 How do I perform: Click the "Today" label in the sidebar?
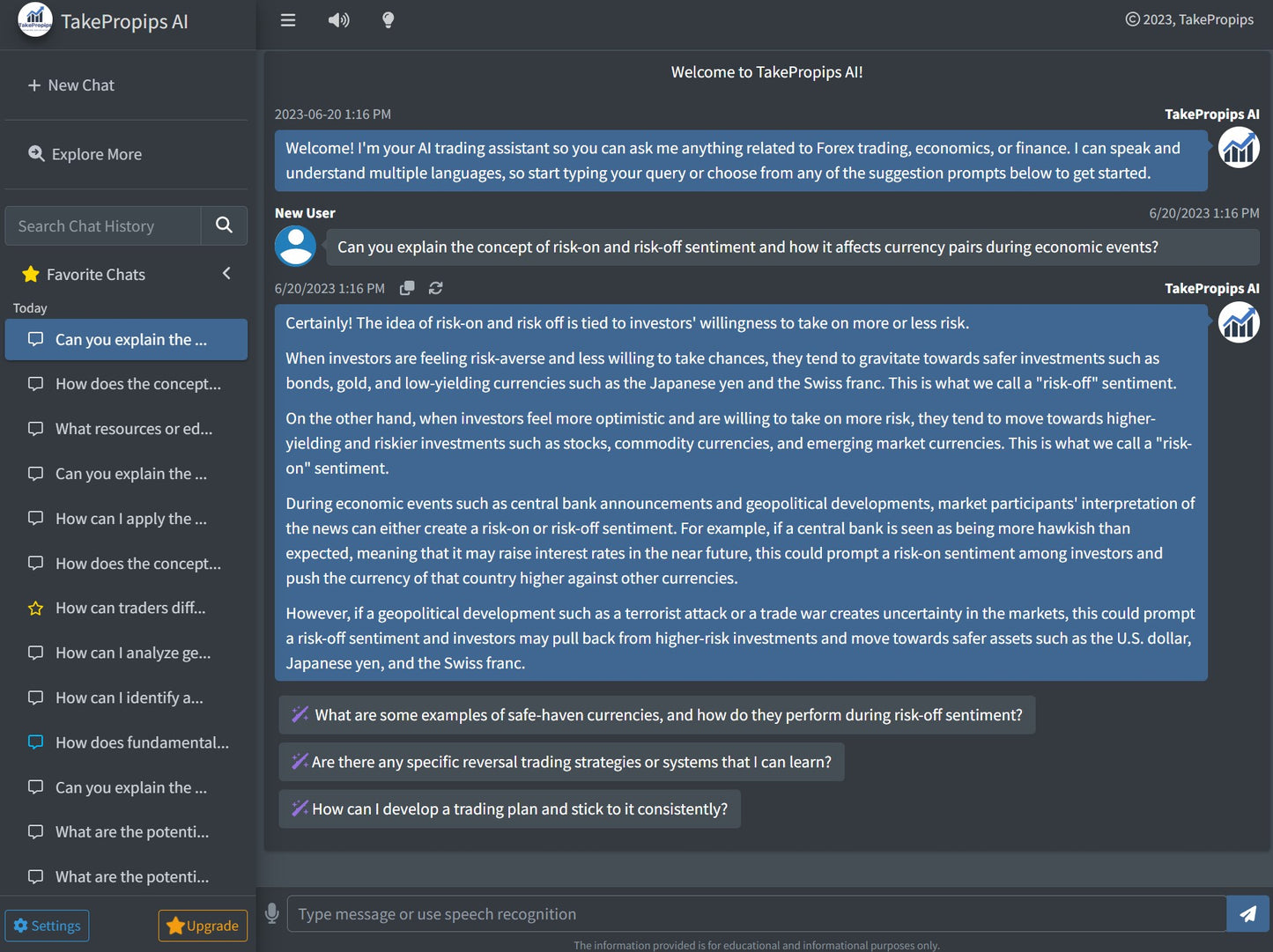[x=30, y=308]
